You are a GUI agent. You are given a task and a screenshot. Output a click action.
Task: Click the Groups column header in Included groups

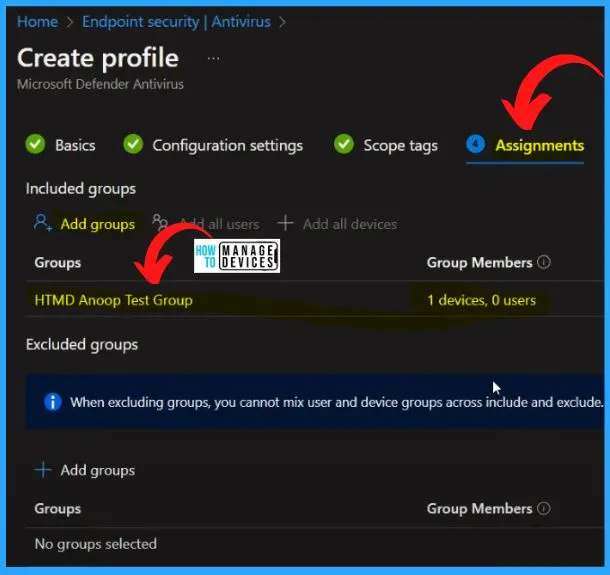58,263
